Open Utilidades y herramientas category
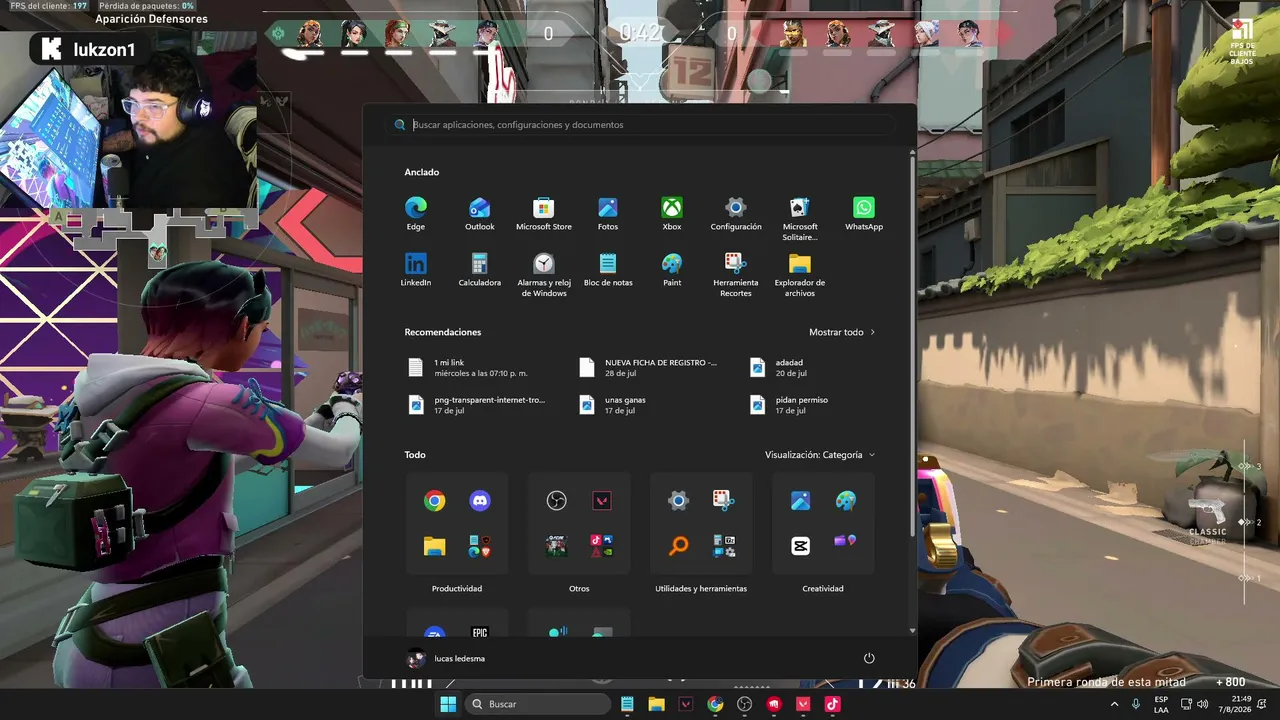The height and width of the screenshot is (720, 1280). click(x=701, y=589)
